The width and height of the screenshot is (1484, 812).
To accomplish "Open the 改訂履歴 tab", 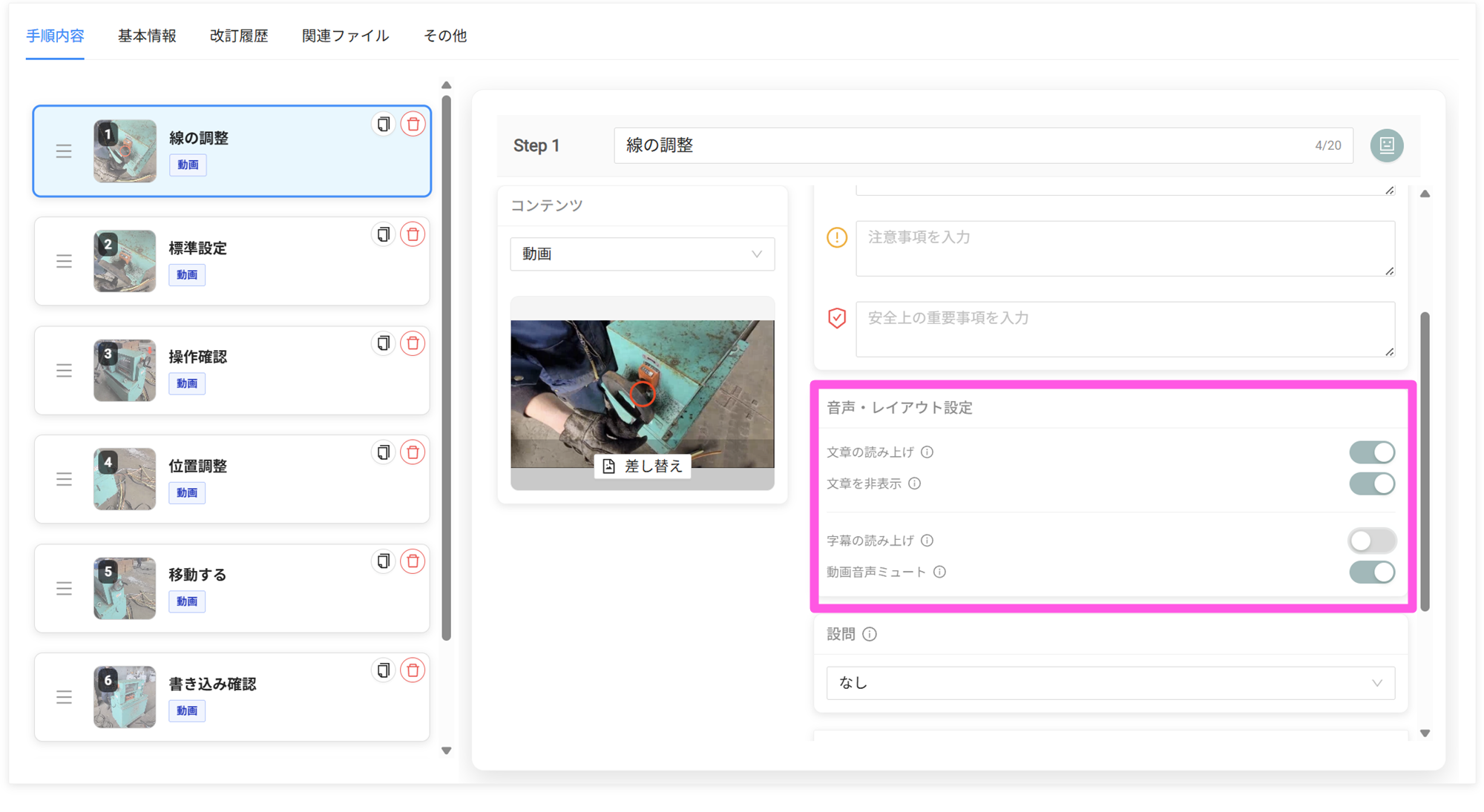I will [x=239, y=36].
